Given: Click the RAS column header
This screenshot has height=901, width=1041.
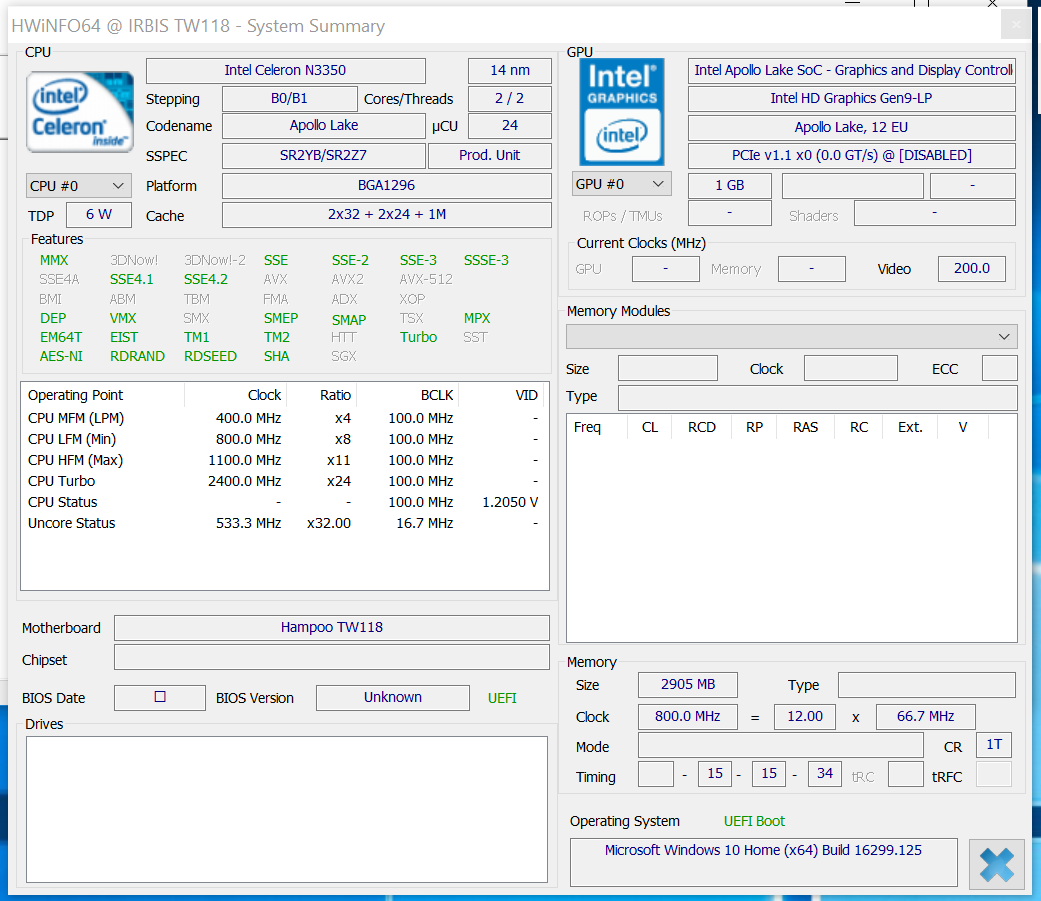Looking at the screenshot, I should (805, 427).
